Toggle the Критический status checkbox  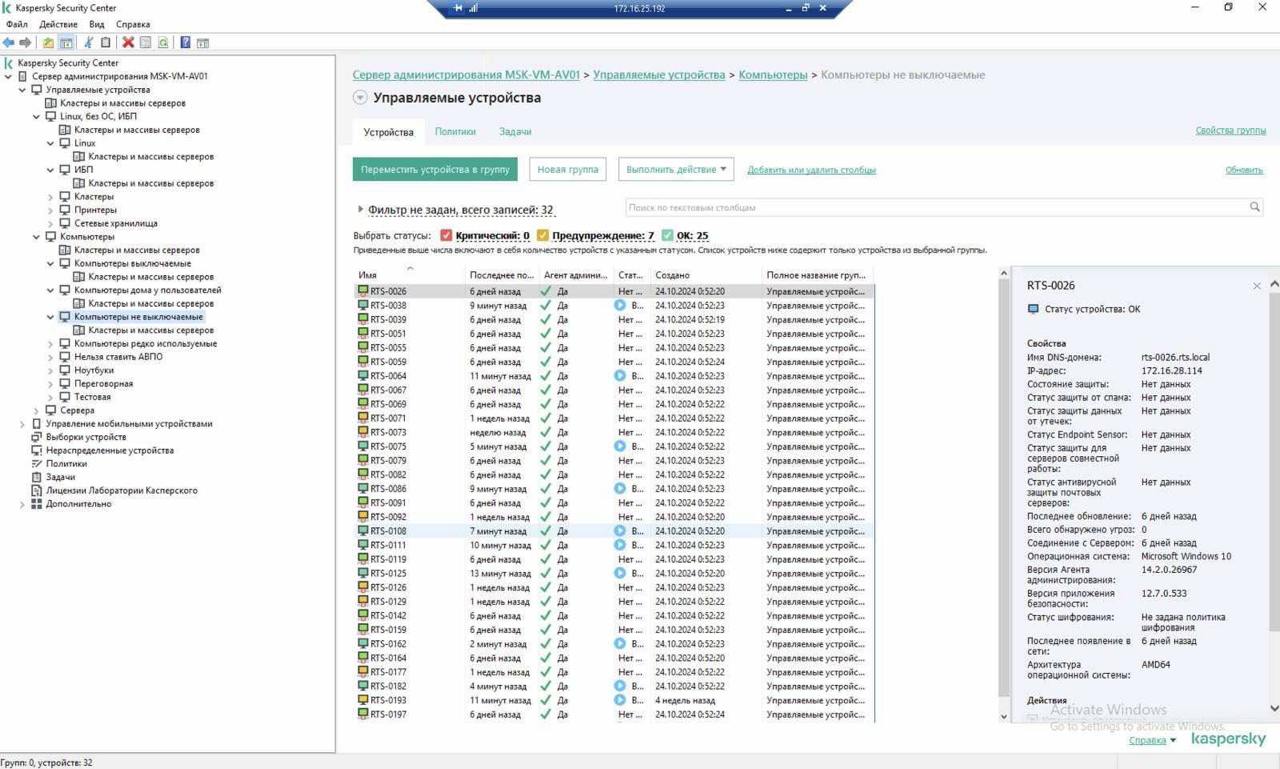coord(446,236)
